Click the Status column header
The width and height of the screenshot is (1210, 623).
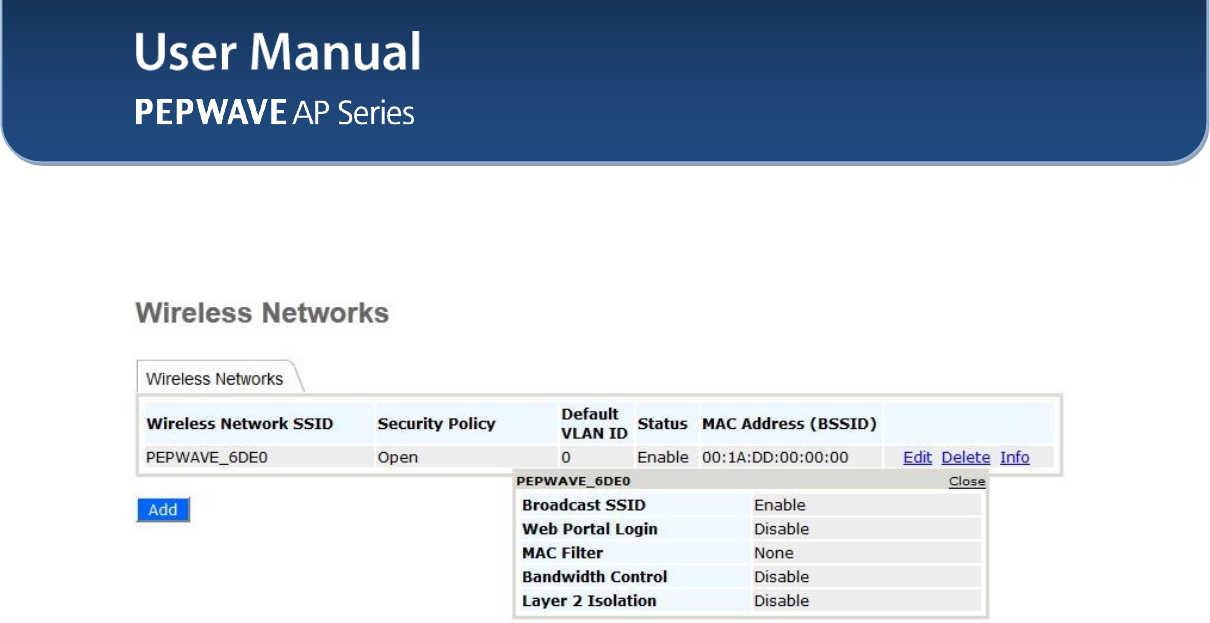(x=662, y=424)
